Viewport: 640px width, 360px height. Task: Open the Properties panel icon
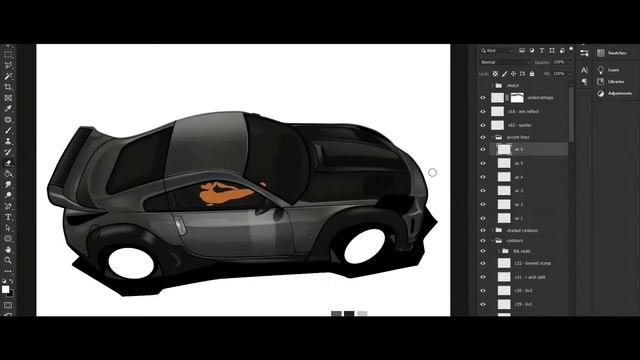click(584, 53)
